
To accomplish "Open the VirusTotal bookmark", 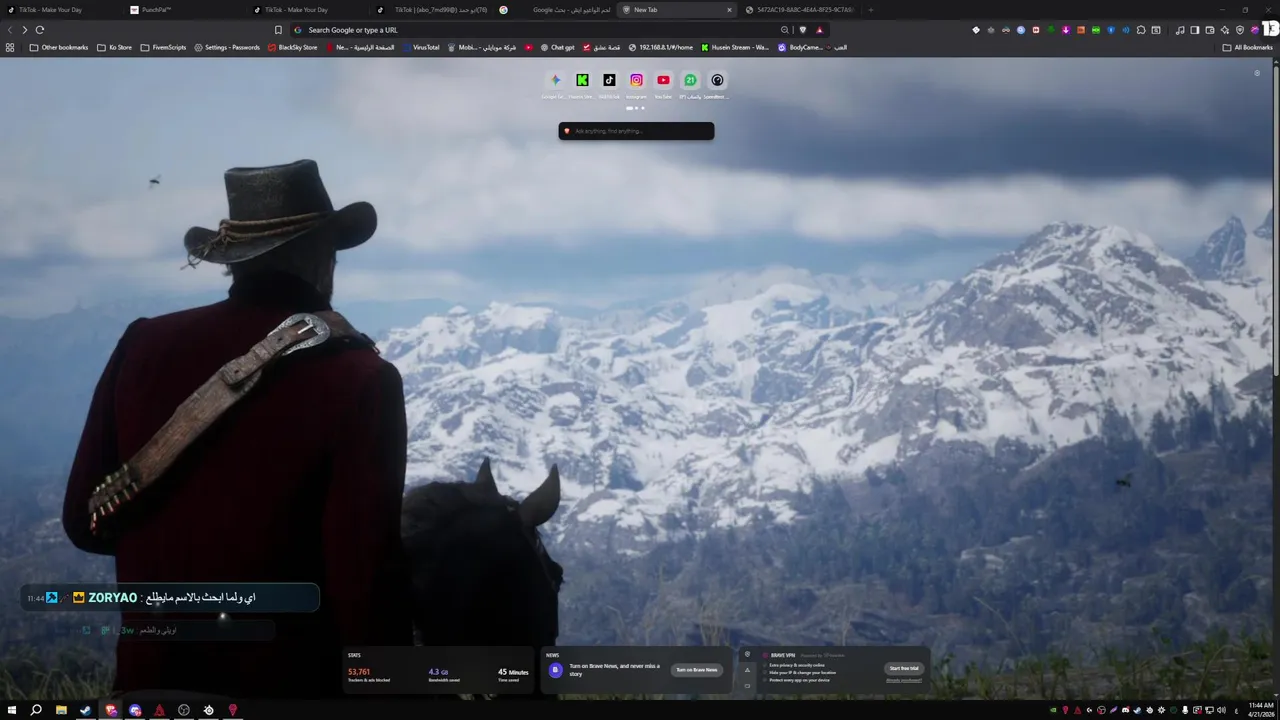I will [420, 47].
